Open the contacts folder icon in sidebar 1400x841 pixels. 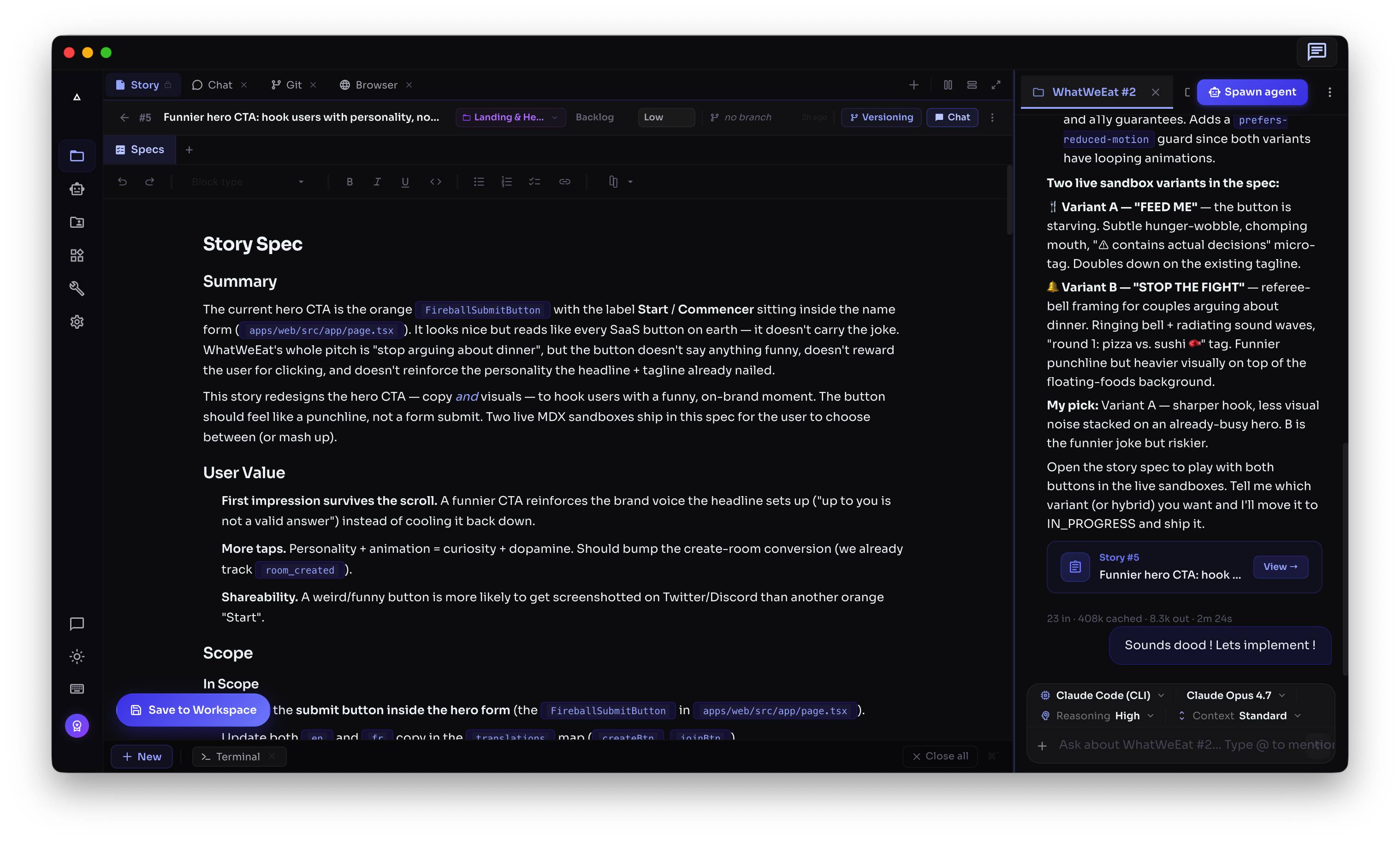pyautogui.click(x=77, y=222)
